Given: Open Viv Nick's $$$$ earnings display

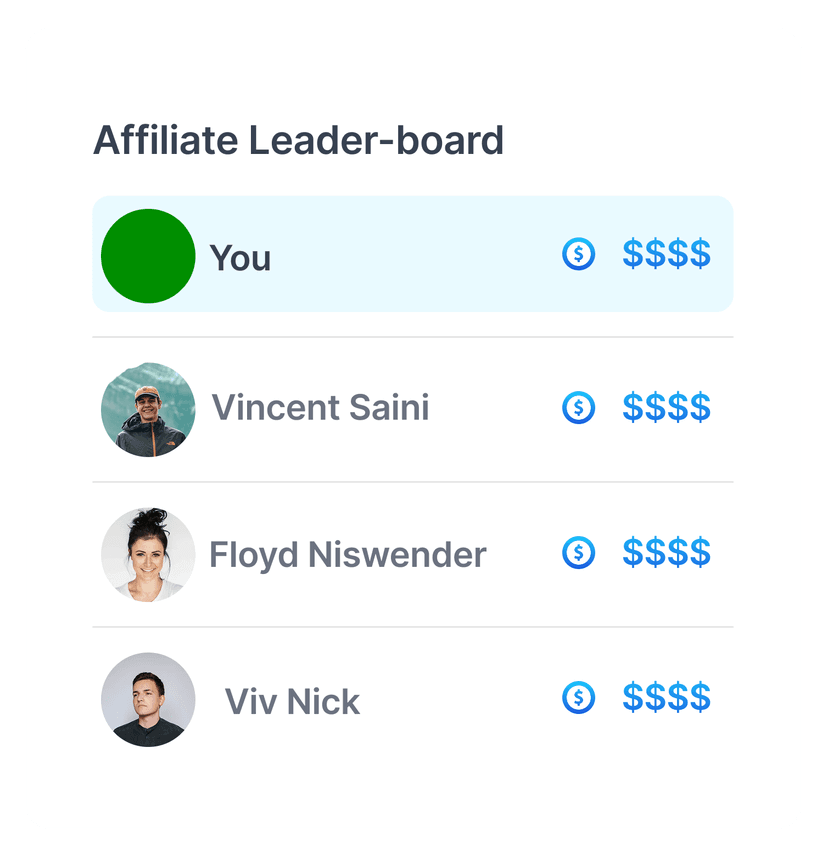Looking at the screenshot, I should pos(666,699).
